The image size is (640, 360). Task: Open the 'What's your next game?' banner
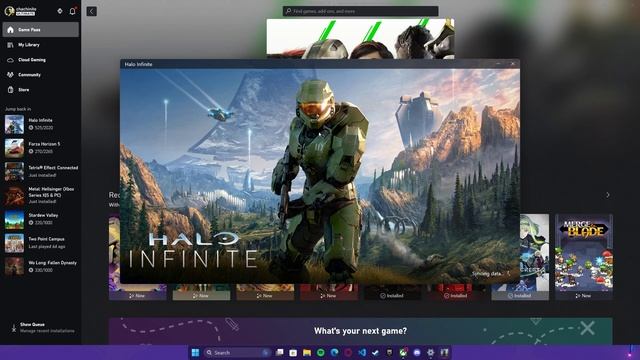[360, 331]
